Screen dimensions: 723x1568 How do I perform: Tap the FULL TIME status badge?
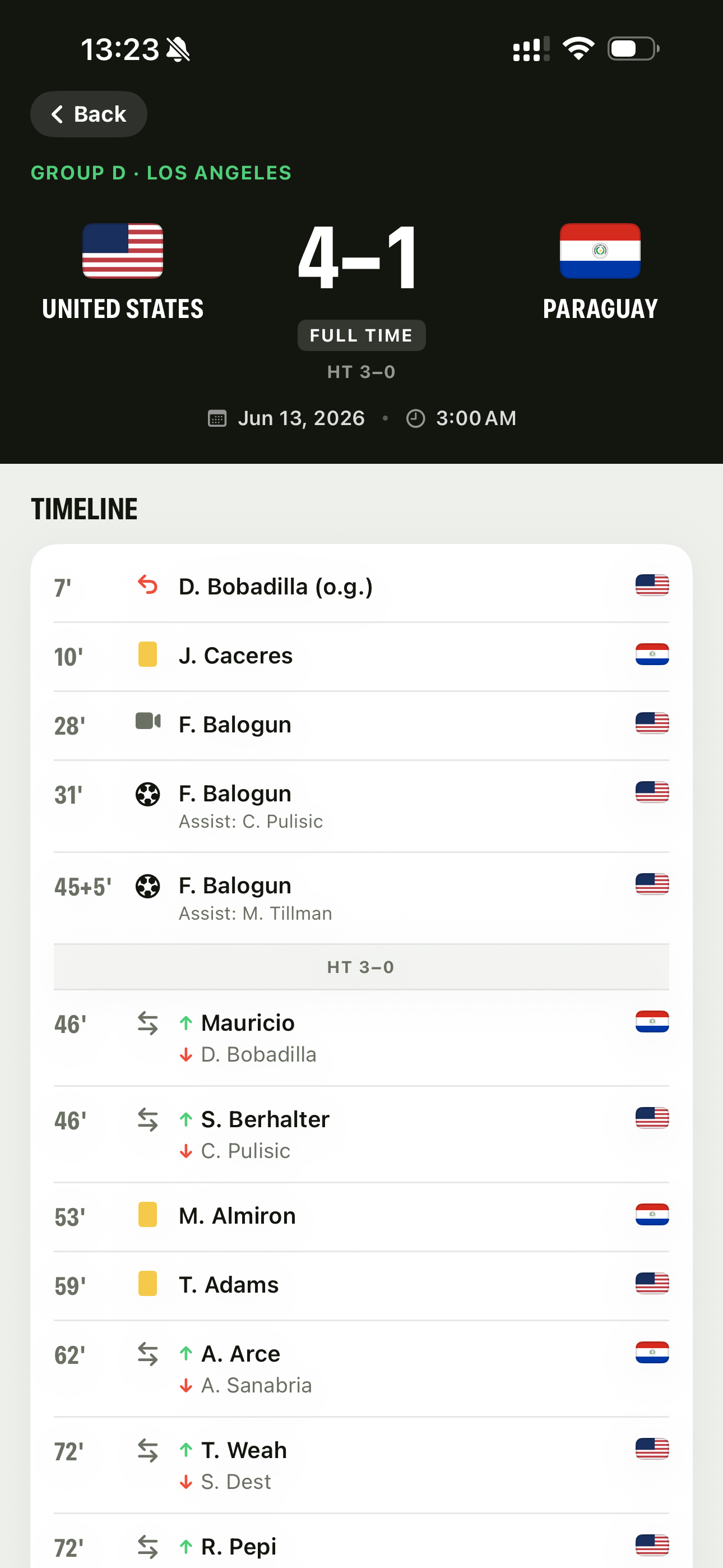coord(361,335)
